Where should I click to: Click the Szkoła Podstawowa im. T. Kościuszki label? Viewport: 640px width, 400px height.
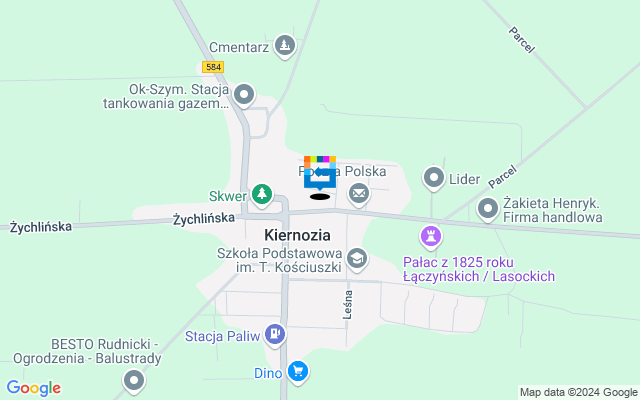[280, 260]
